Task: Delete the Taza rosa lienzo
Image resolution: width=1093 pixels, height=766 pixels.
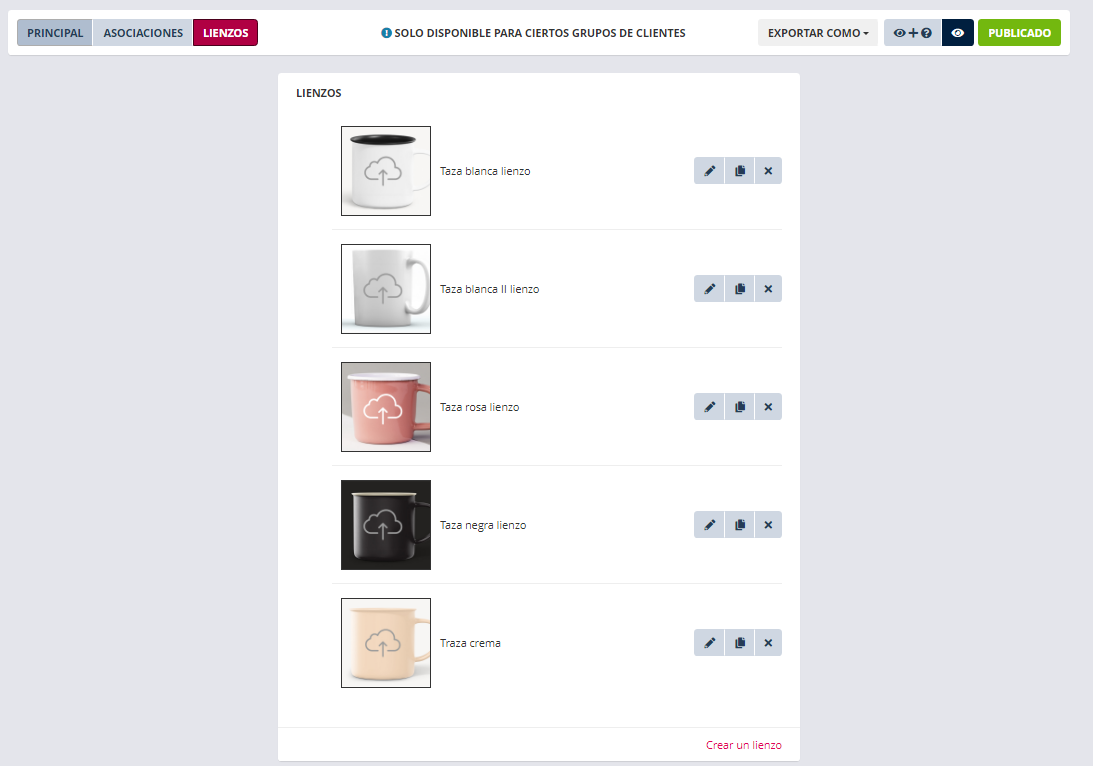Action: pos(768,407)
